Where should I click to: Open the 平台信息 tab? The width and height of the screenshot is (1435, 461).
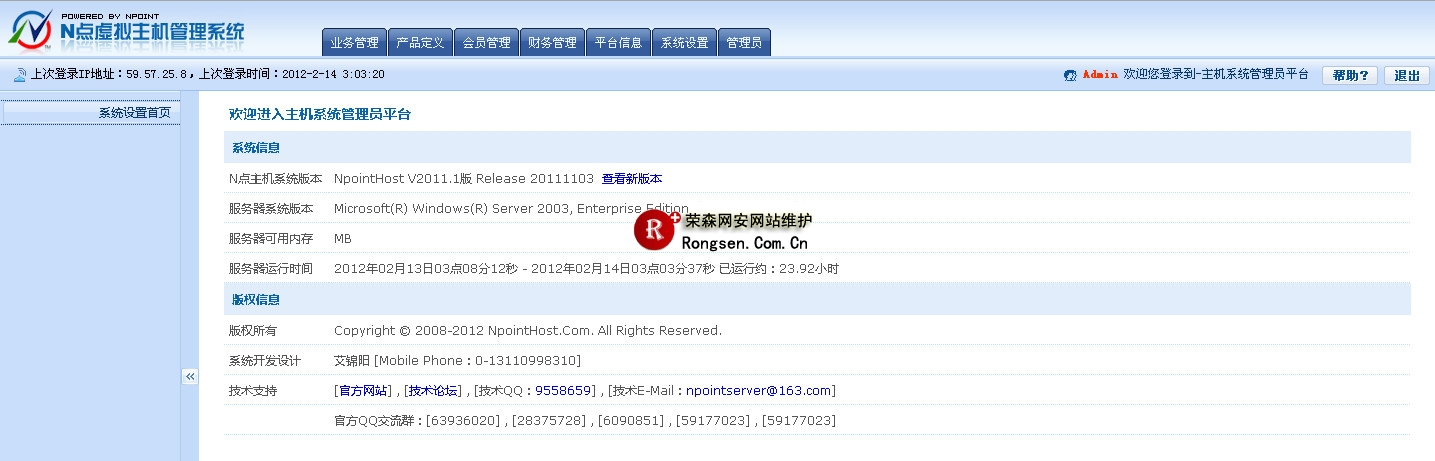[618, 43]
